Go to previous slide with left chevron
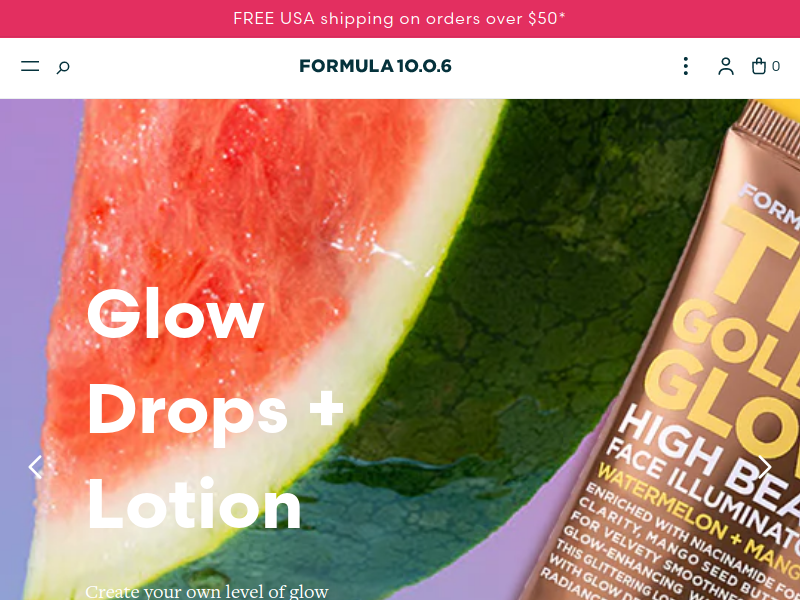The image size is (800, 600). pos(35,467)
